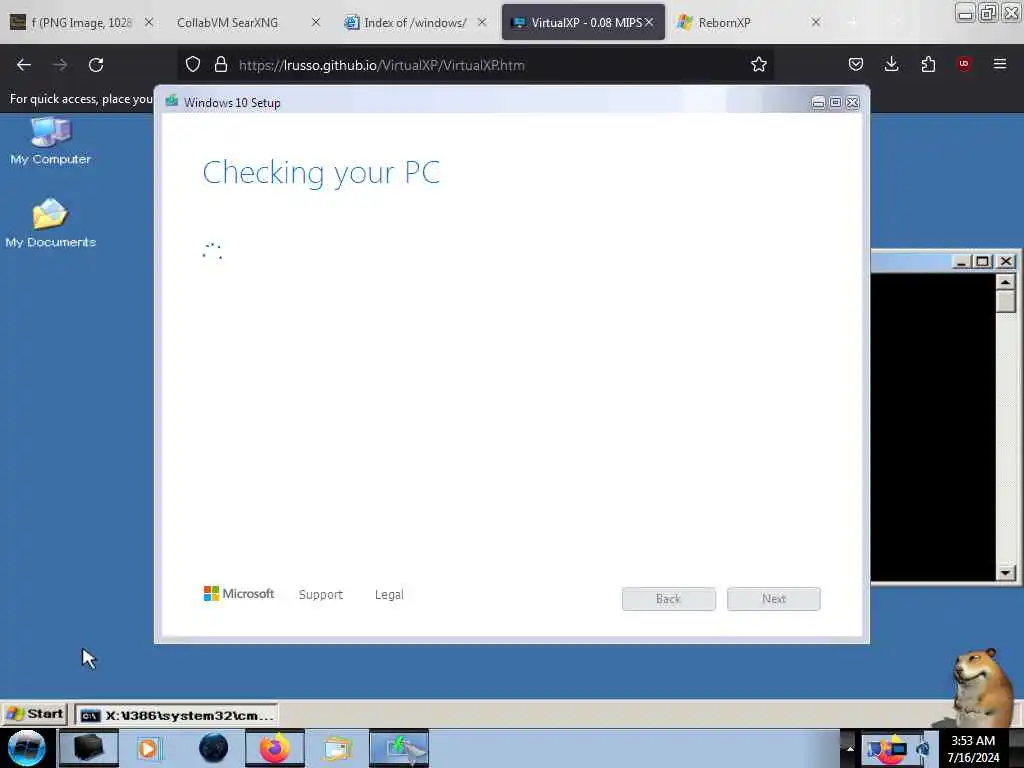Select the cmd taskbar button
The width and height of the screenshot is (1024, 768).
pyautogui.click(x=176, y=715)
